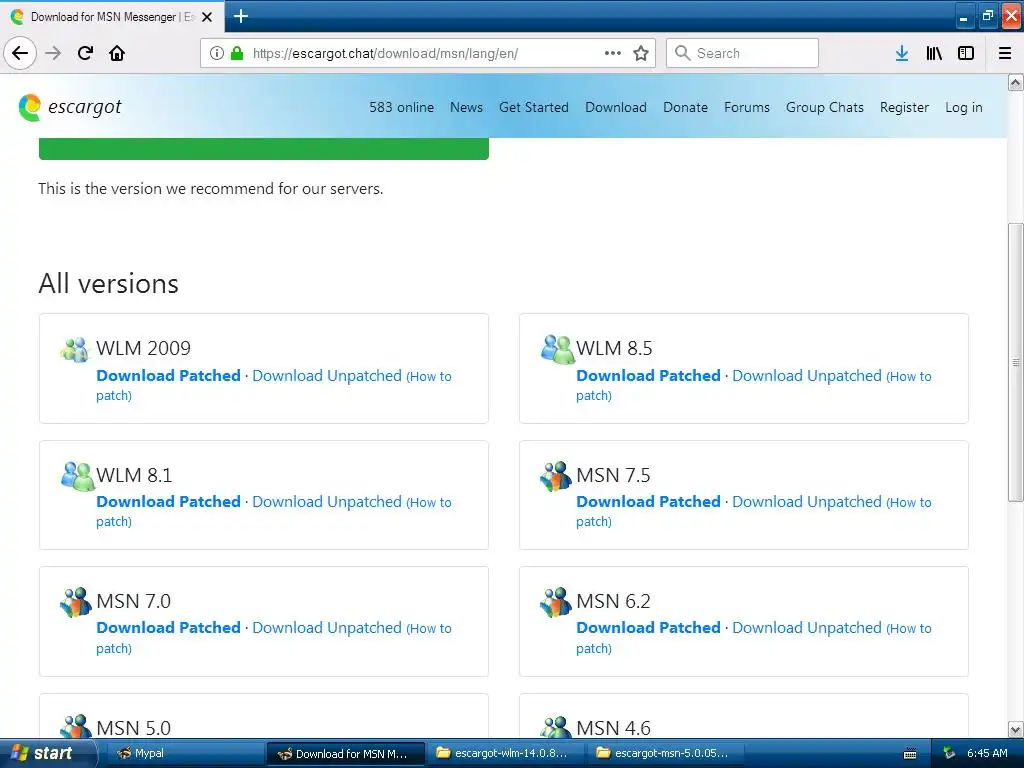Click the escargot logo in header

coord(71,107)
